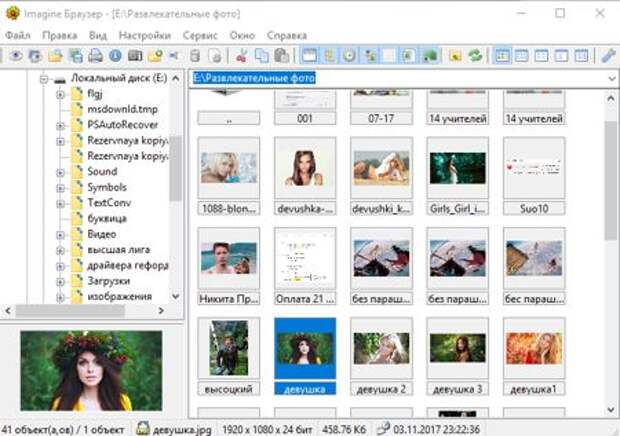Toggle the window panel button after paste
The height and width of the screenshot is (436, 620).
(x=309, y=56)
